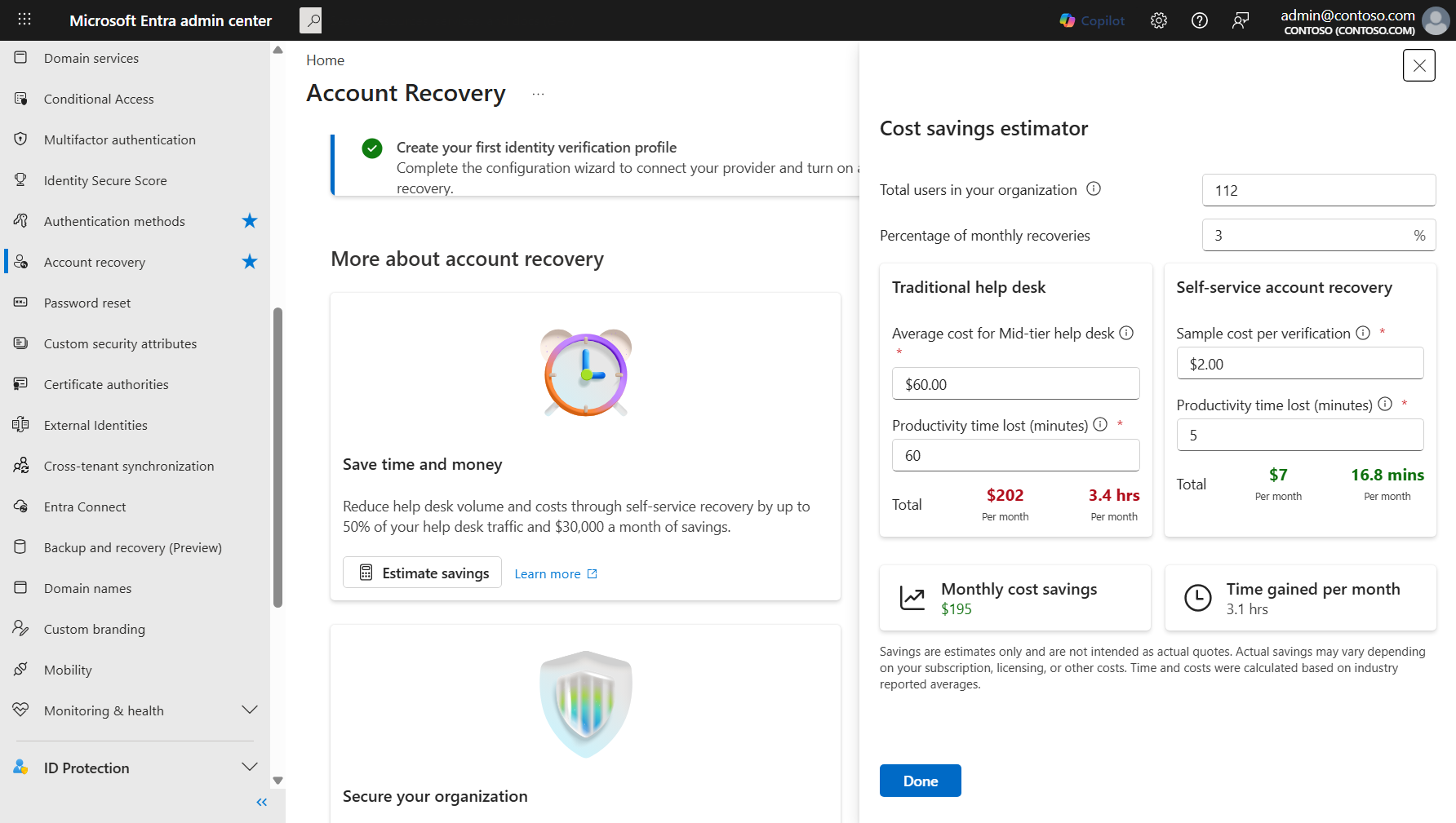Click the Estimate savings button

click(x=422, y=573)
